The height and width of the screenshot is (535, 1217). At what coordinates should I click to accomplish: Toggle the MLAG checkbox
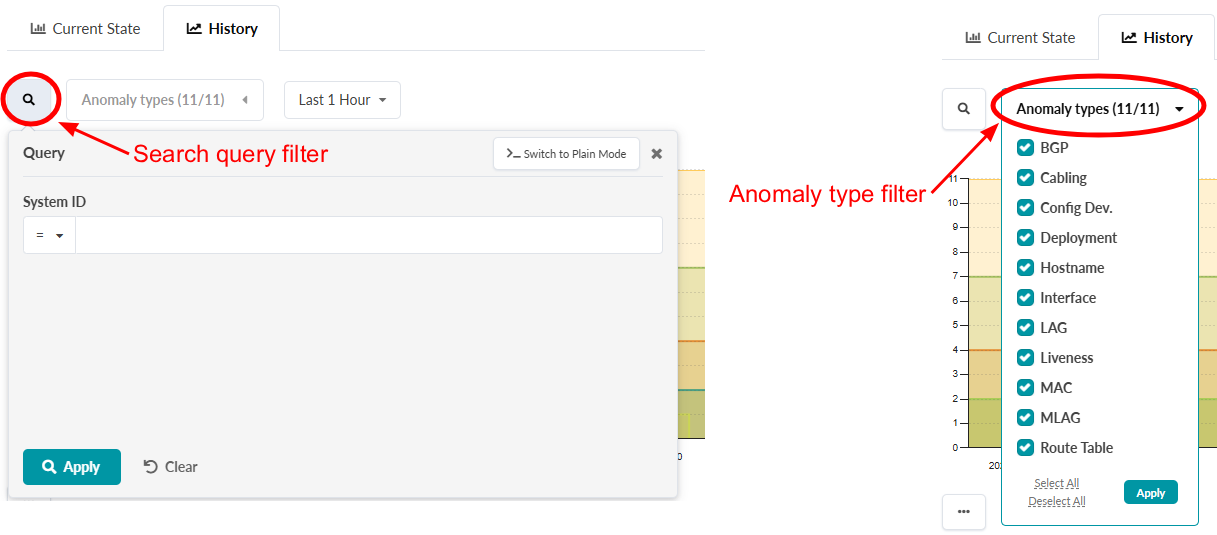(1025, 418)
